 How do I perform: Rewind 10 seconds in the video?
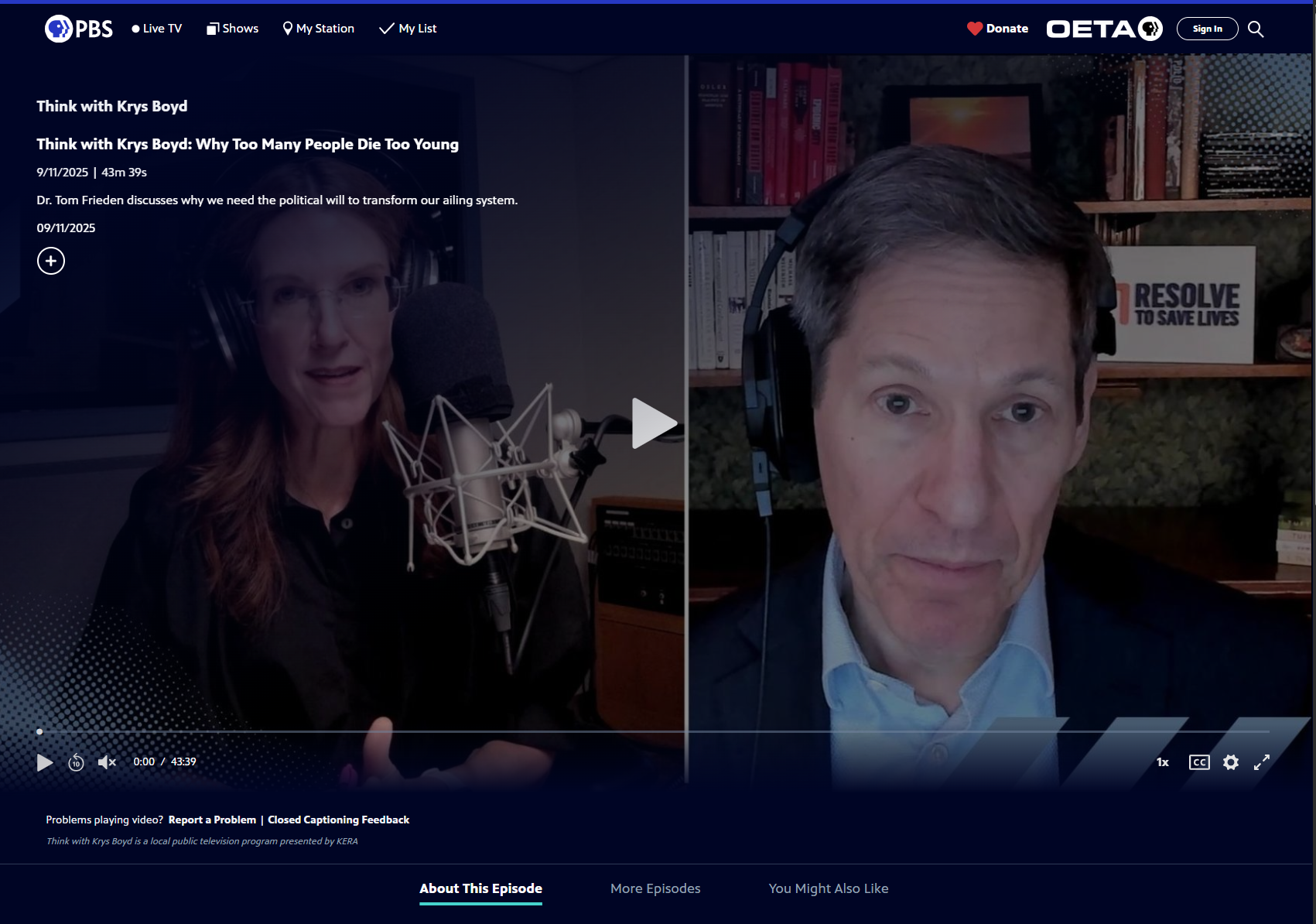[76, 762]
